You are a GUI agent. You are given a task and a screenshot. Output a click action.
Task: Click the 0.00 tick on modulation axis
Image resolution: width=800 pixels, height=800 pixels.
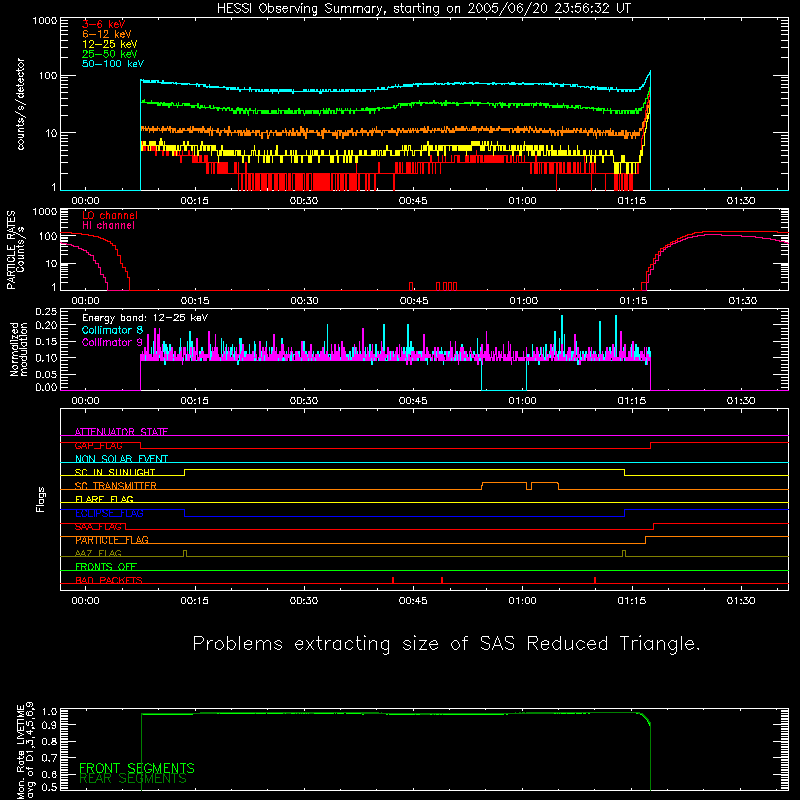pyautogui.click(x=46, y=387)
